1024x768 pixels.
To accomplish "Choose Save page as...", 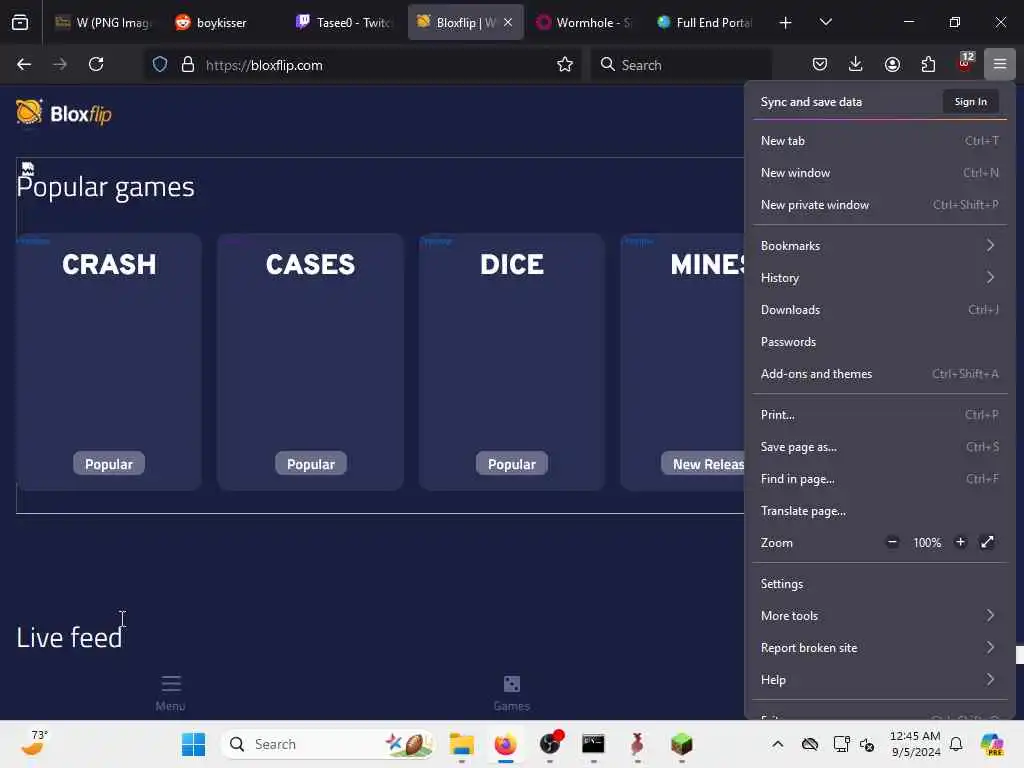I will (880, 447).
